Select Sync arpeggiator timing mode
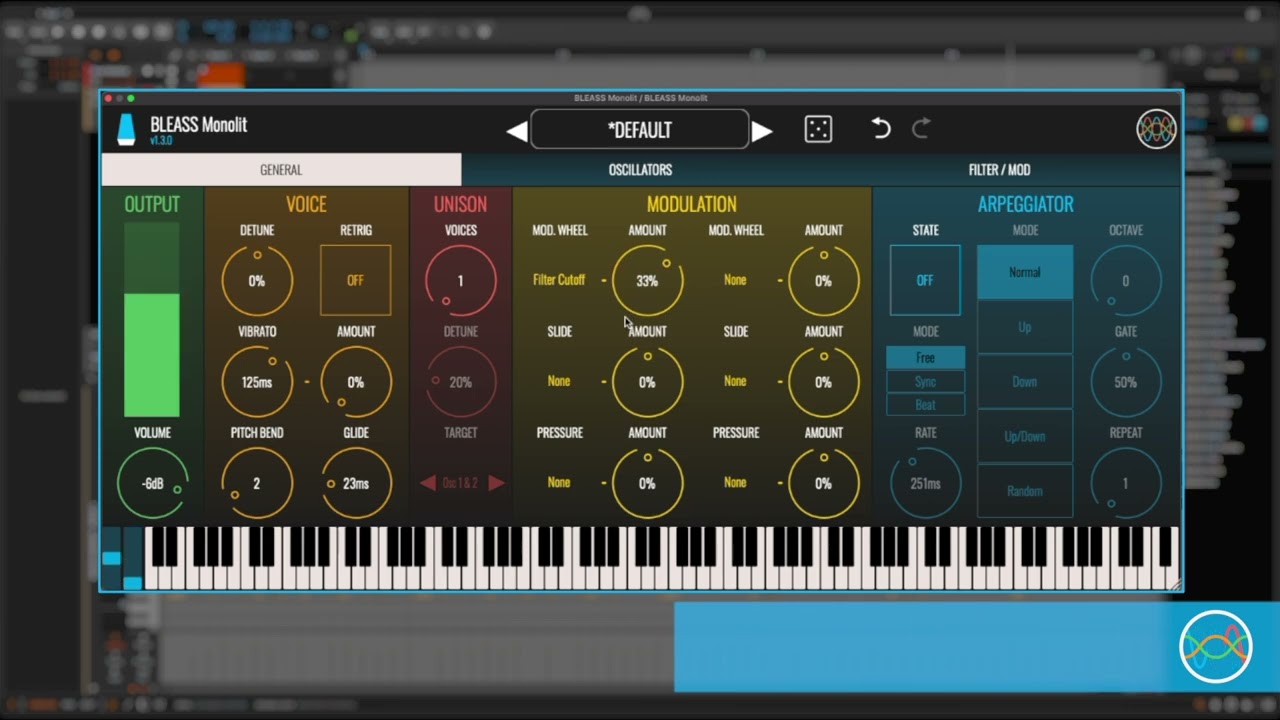 [x=925, y=382]
